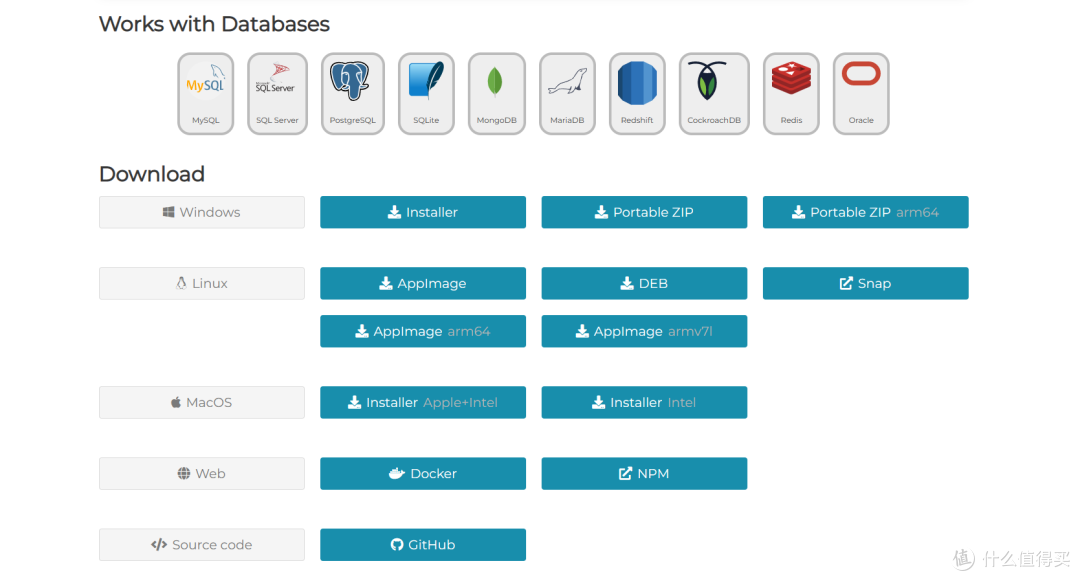Image resolution: width=1080 pixels, height=581 pixels.
Task: Click the SQLite feather icon
Action: [426, 93]
